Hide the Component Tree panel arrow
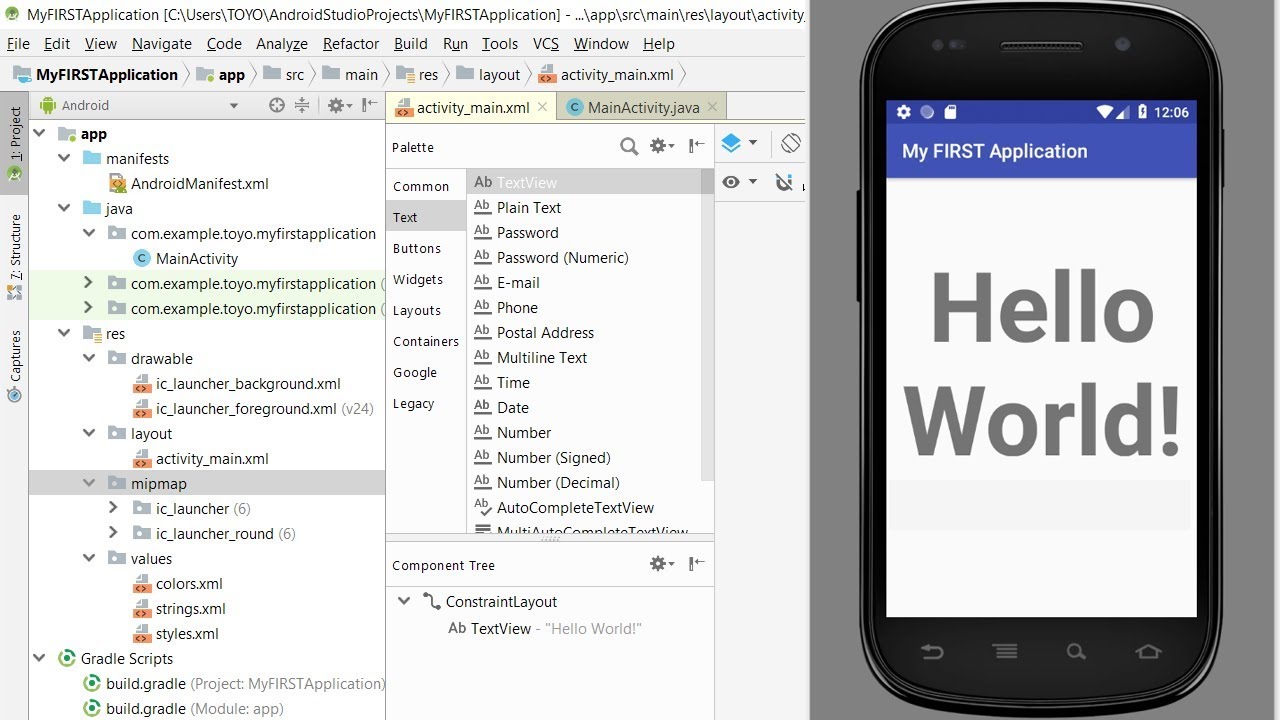This screenshot has width=1280, height=720. click(x=697, y=563)
